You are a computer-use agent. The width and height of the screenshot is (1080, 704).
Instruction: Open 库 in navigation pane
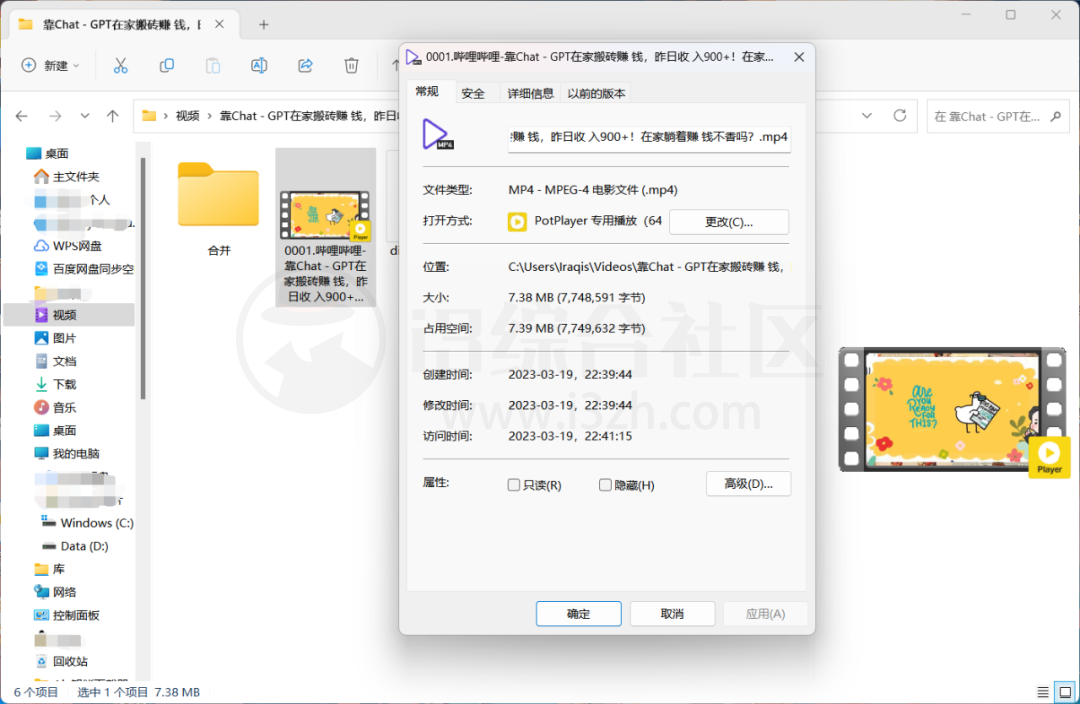pos(50,569)
